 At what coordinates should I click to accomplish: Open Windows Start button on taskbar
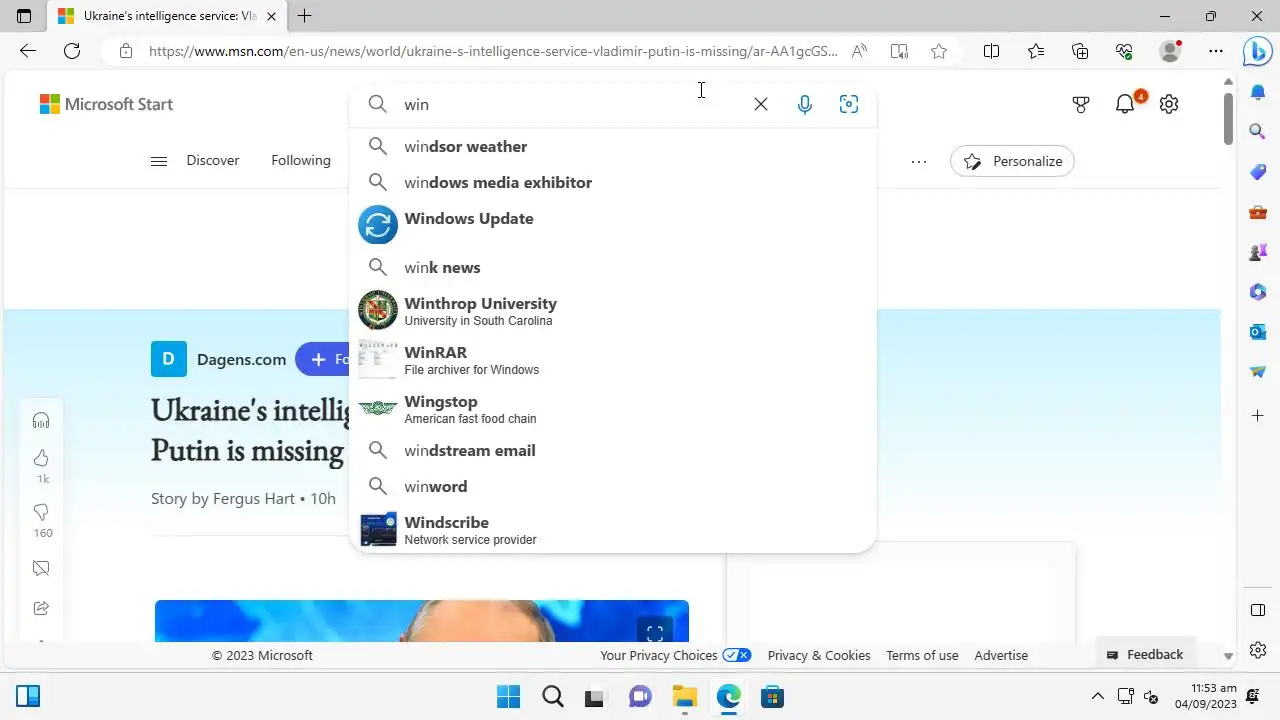pos(508,696)
